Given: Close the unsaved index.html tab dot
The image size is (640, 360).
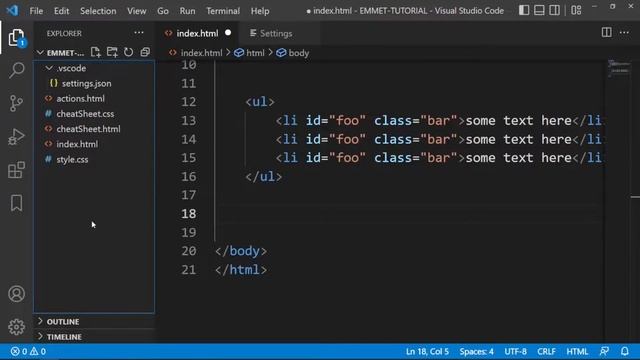Looking at the screenshot, I should coord(228,33).
